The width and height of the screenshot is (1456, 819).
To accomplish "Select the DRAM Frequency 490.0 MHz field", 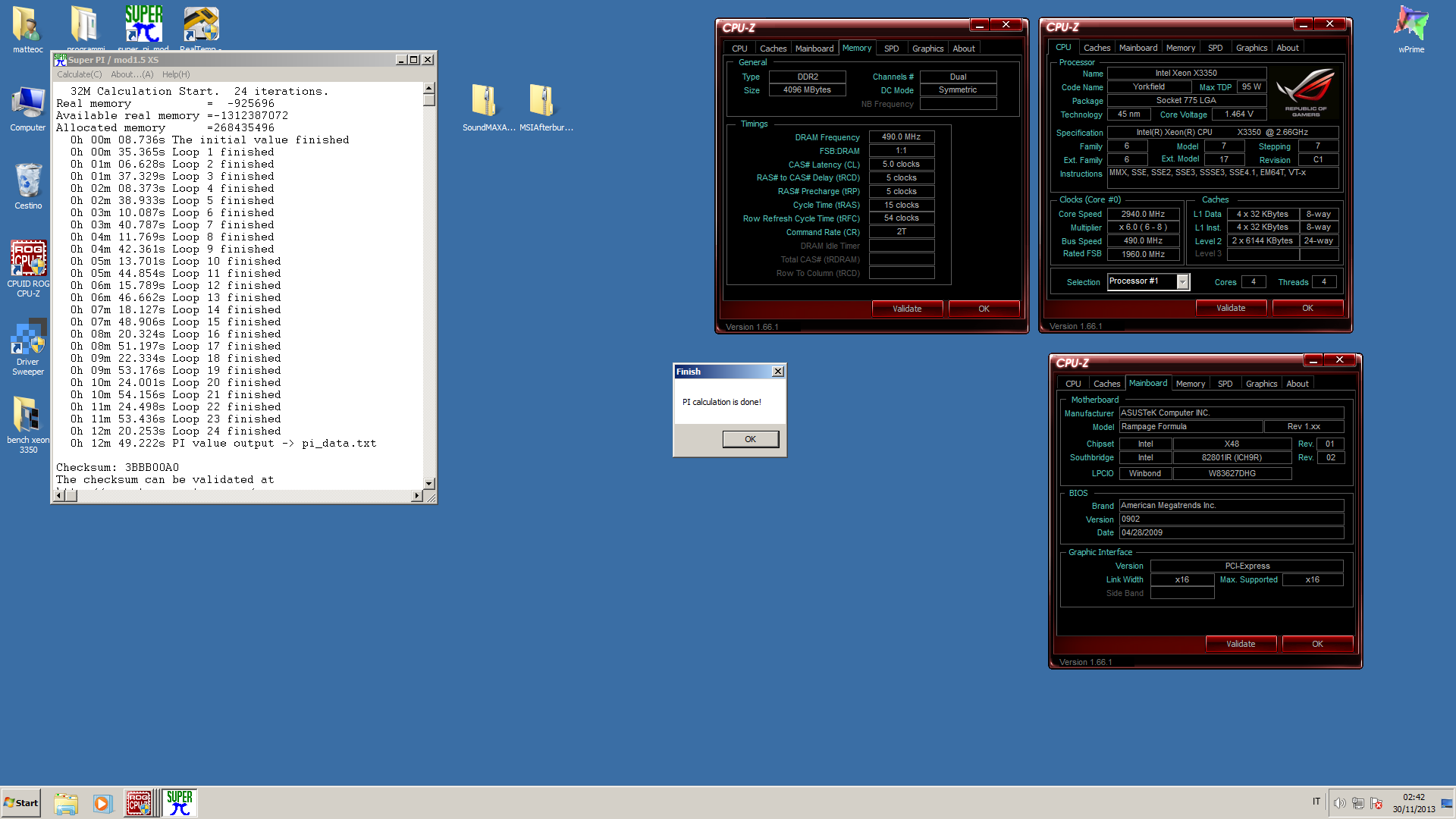I will 901,137.
